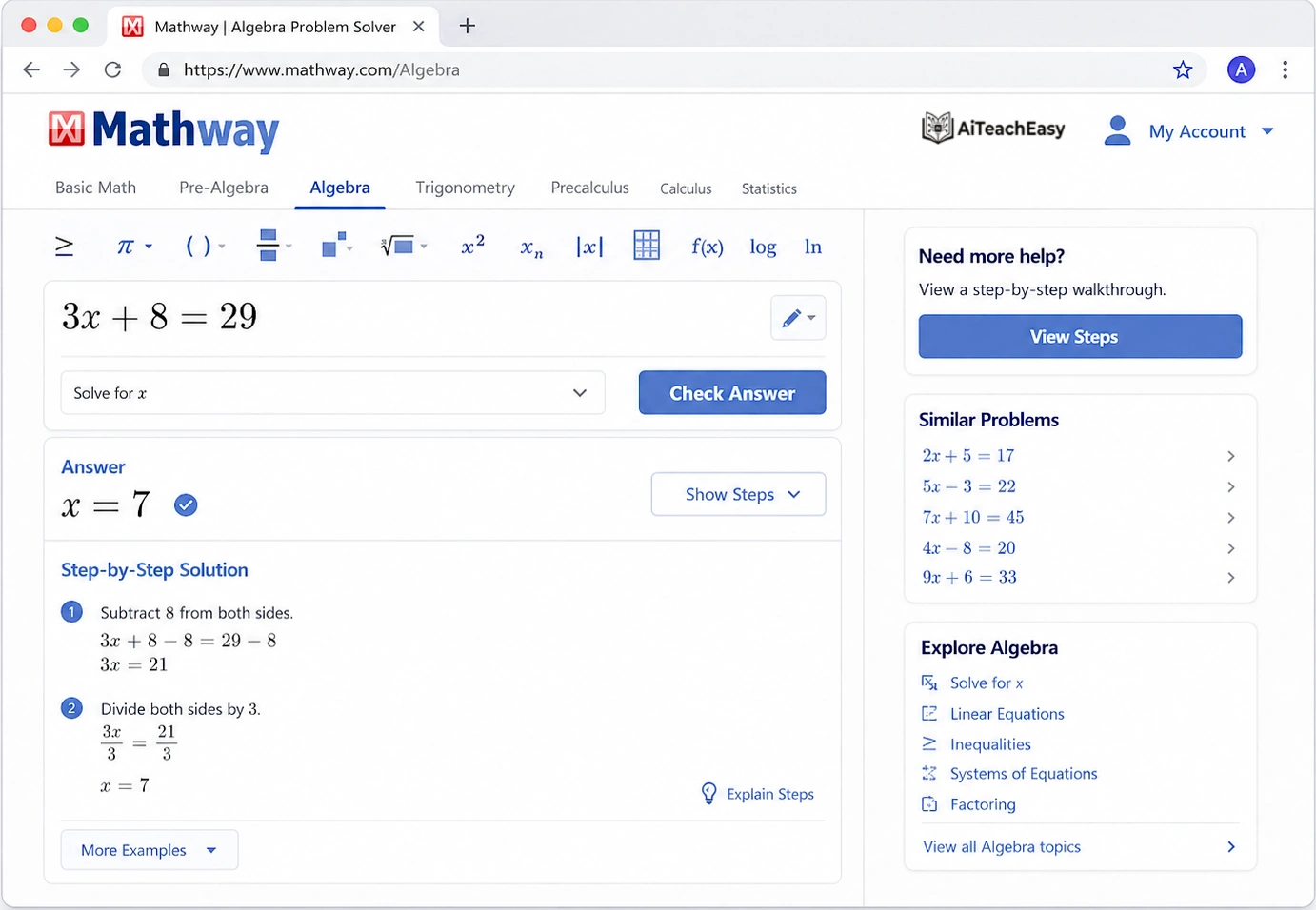
Task: Open the AiTeachEasy logo link
Action: [x=993, y=129]
